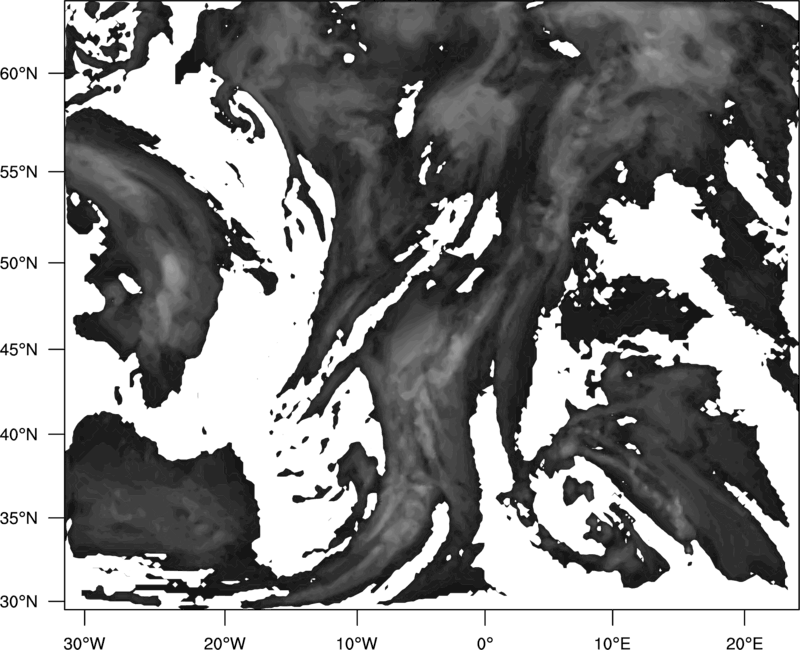The height and width of the screenshot is (650, 800).
Task: Click the 40°N latitude label
Action: tap(19, 434)
